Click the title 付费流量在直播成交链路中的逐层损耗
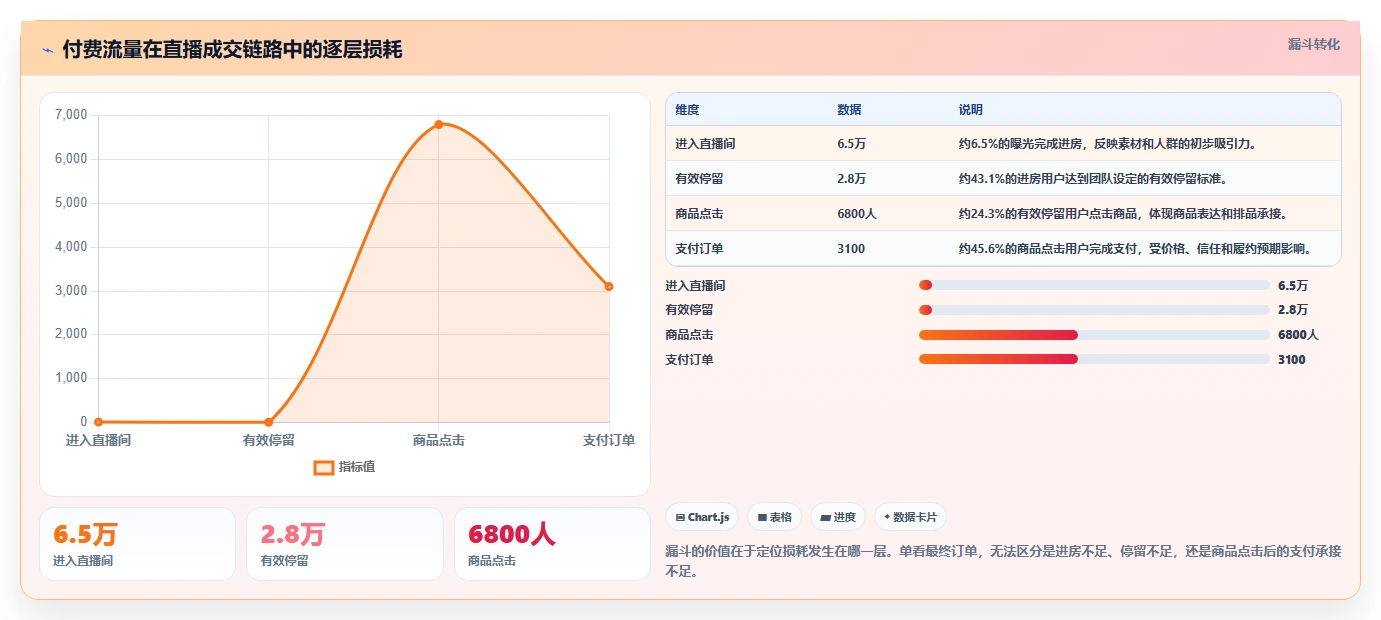Screen dimensions: 1381x620 click(232, 50)
